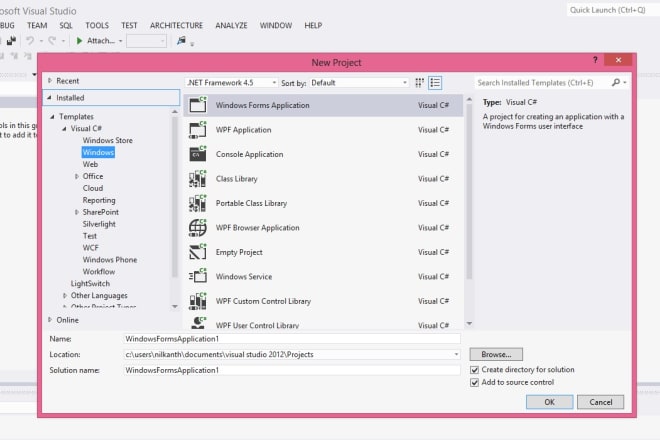Image resolution: width=660 pixels, height=440 pixels.
Task: Expand the Office tree node arrow
Action: coord(77,176)
